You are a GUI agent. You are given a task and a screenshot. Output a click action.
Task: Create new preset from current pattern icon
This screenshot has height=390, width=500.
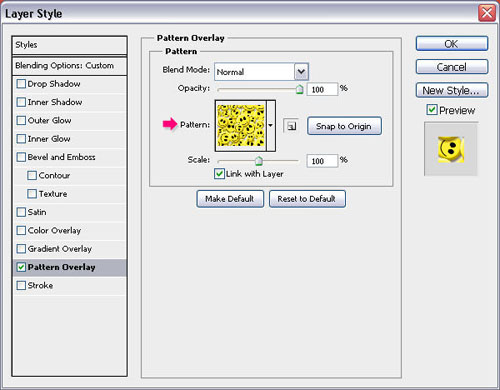pos(291,126)
